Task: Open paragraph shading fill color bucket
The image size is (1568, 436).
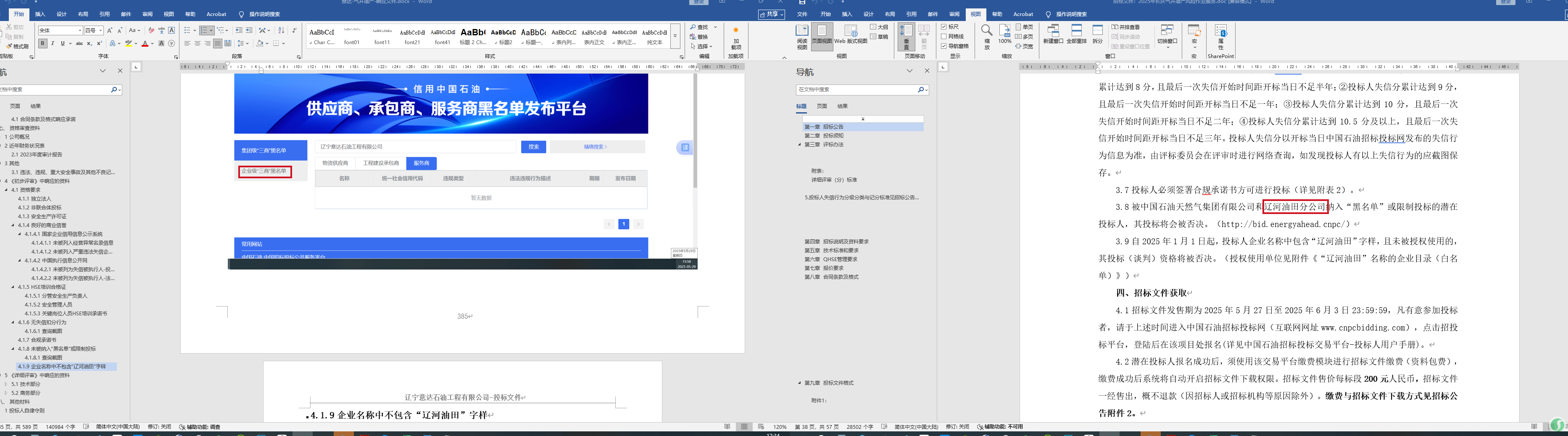Action: click(260, 43)
